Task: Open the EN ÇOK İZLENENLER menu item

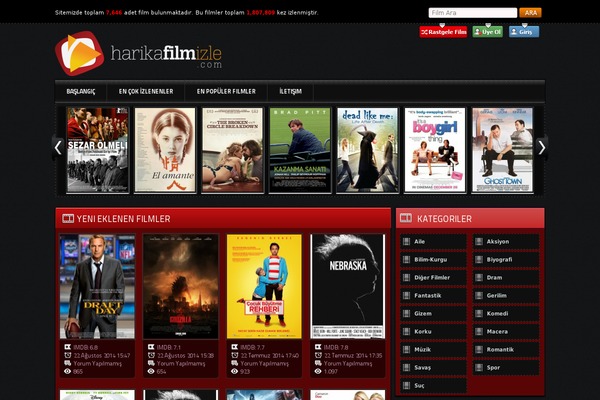Action: tap(146, 91)
